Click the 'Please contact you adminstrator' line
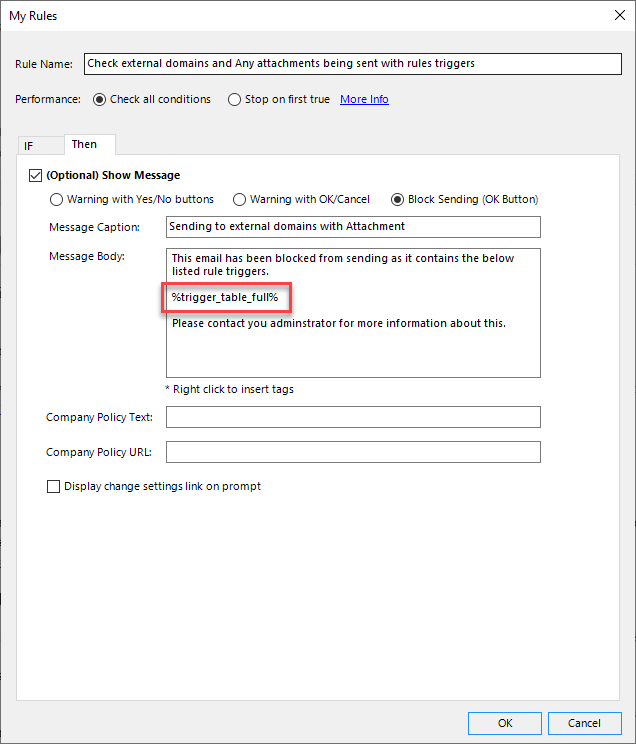This screenshot has height=744, width=636. click(339, 323)
